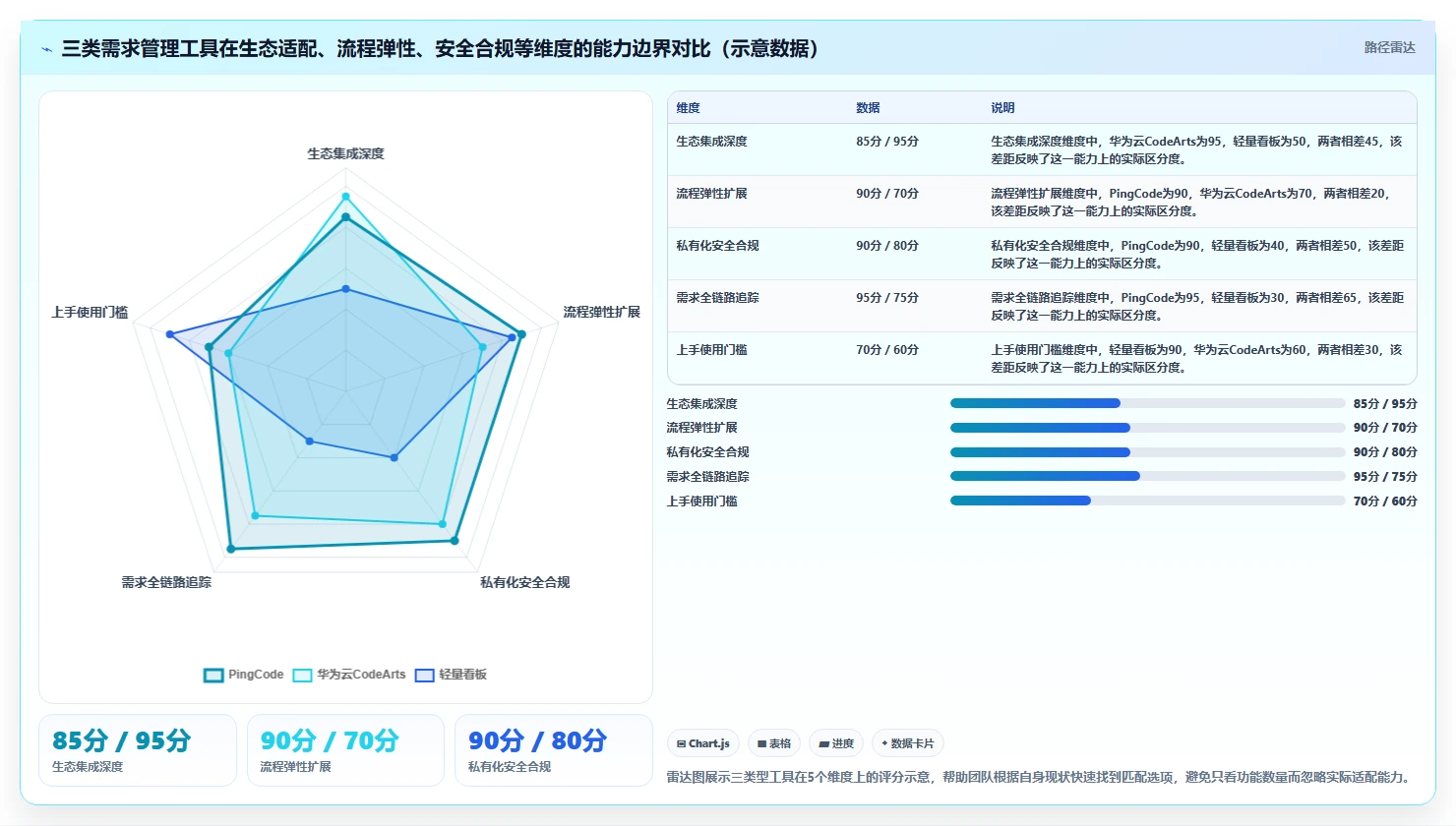The width and height of the screenshot is (1456, 826).
Task: Click 需求全链路追踪 in the table's first column
Action: point(717,298)
